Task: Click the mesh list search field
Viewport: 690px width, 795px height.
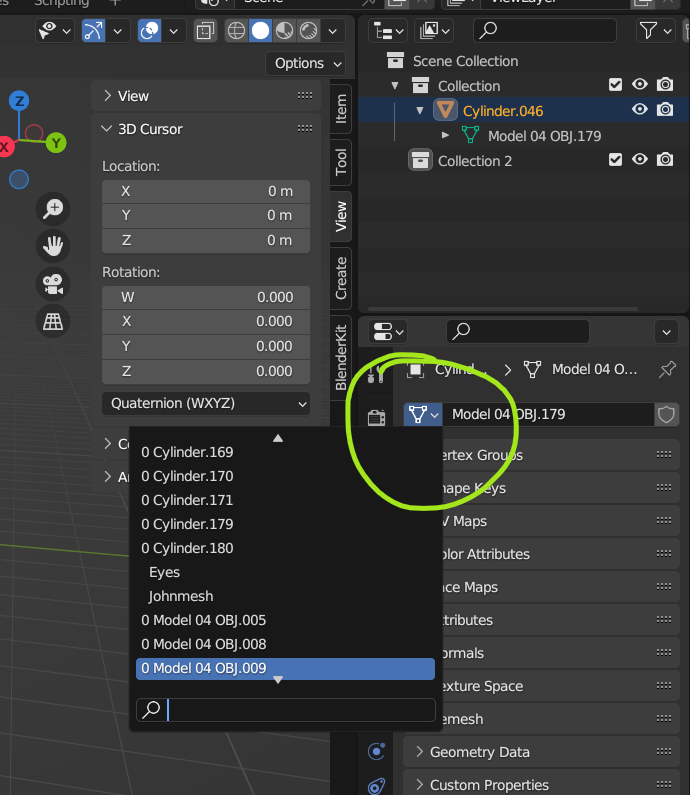Action: 286,710
